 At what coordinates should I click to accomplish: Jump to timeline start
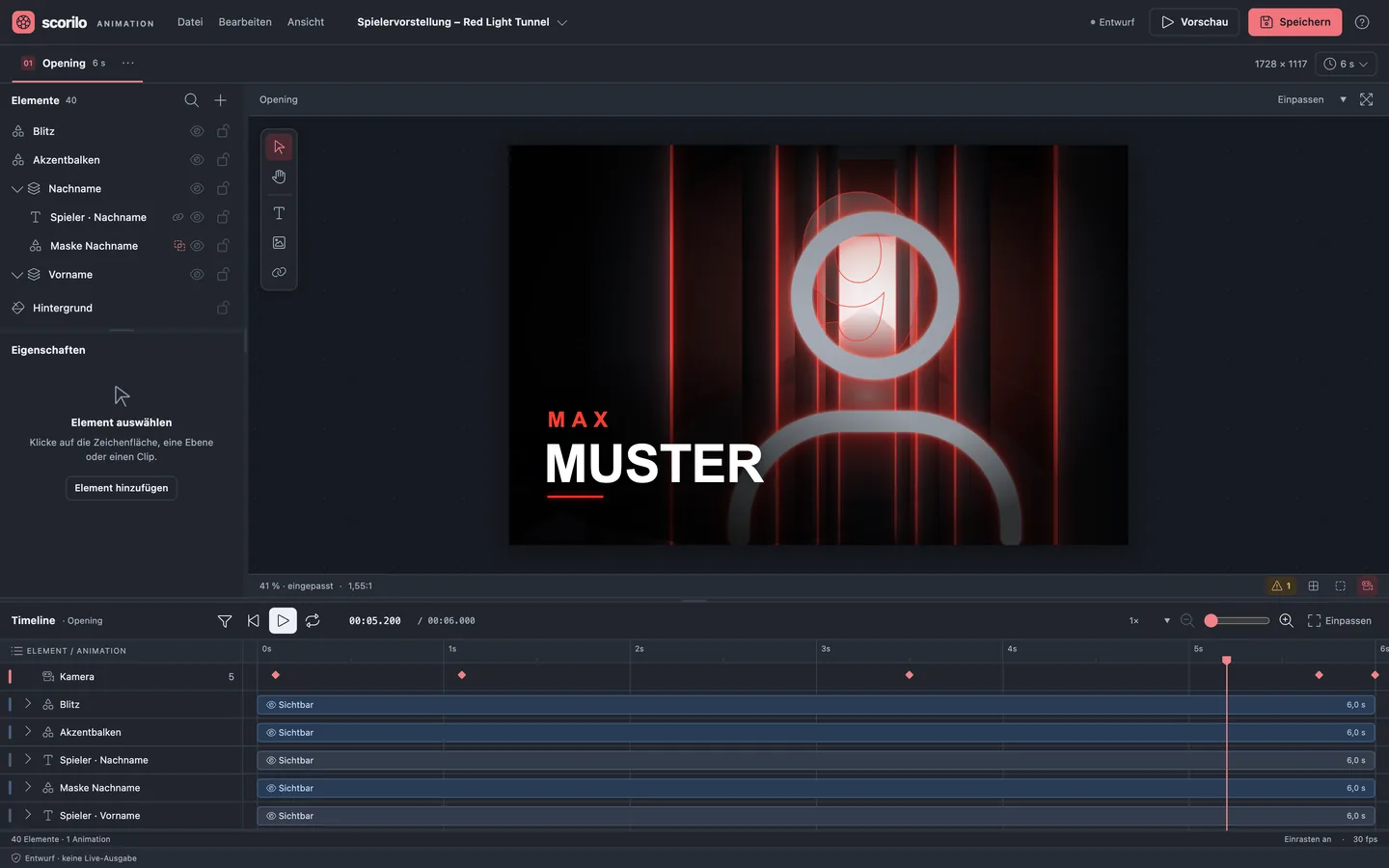[x=253, y=621]
